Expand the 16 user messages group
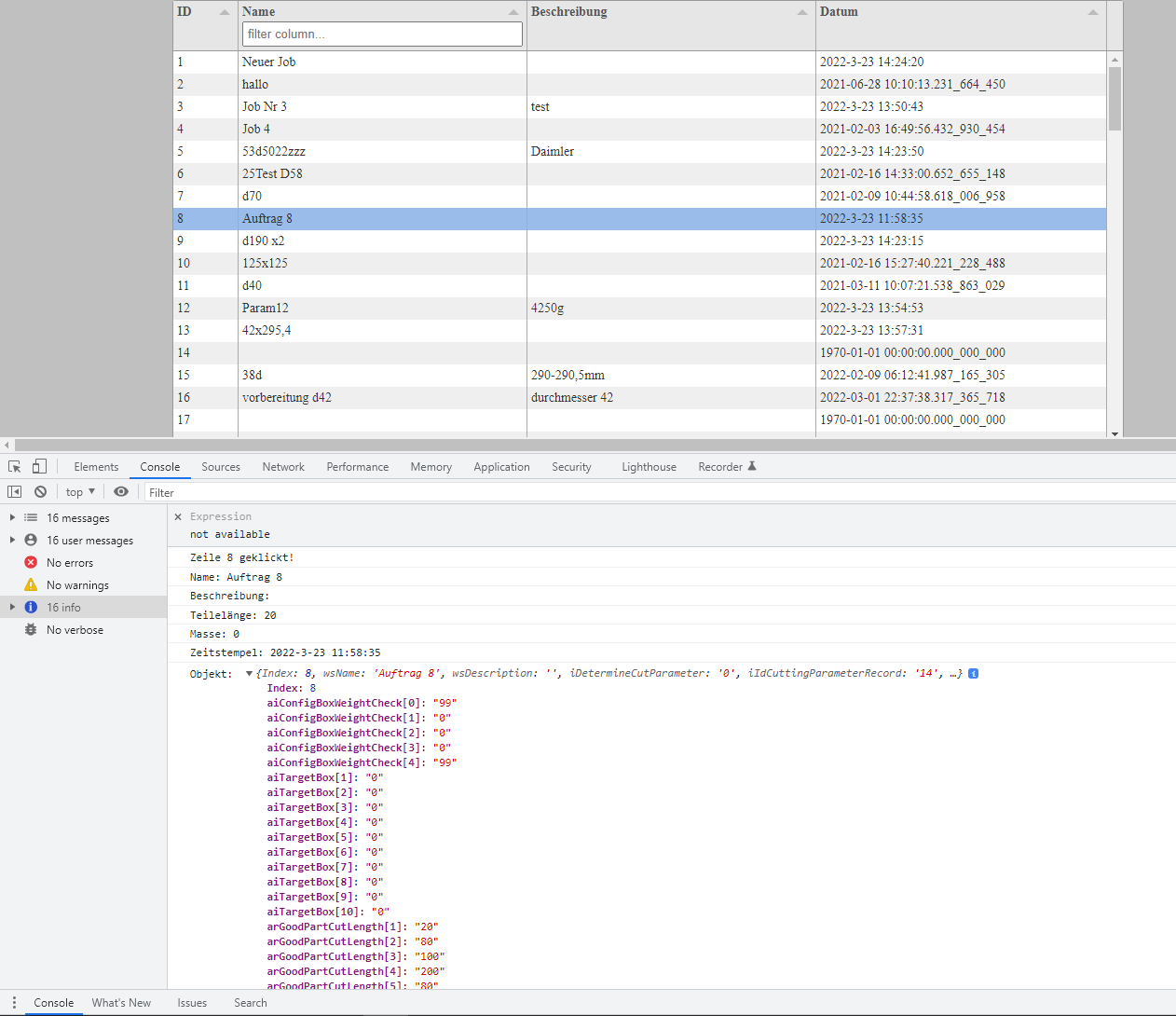Image resolution: width=1176 pixels, height=1016 pixels. click(12, 540)
